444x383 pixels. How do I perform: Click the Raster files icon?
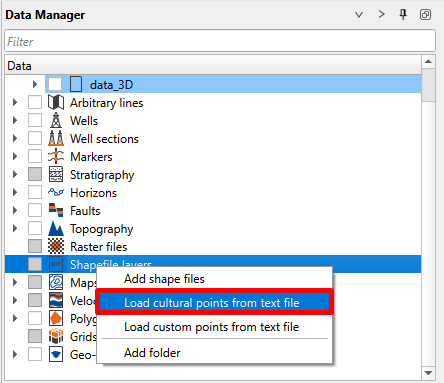pos(56,246)
